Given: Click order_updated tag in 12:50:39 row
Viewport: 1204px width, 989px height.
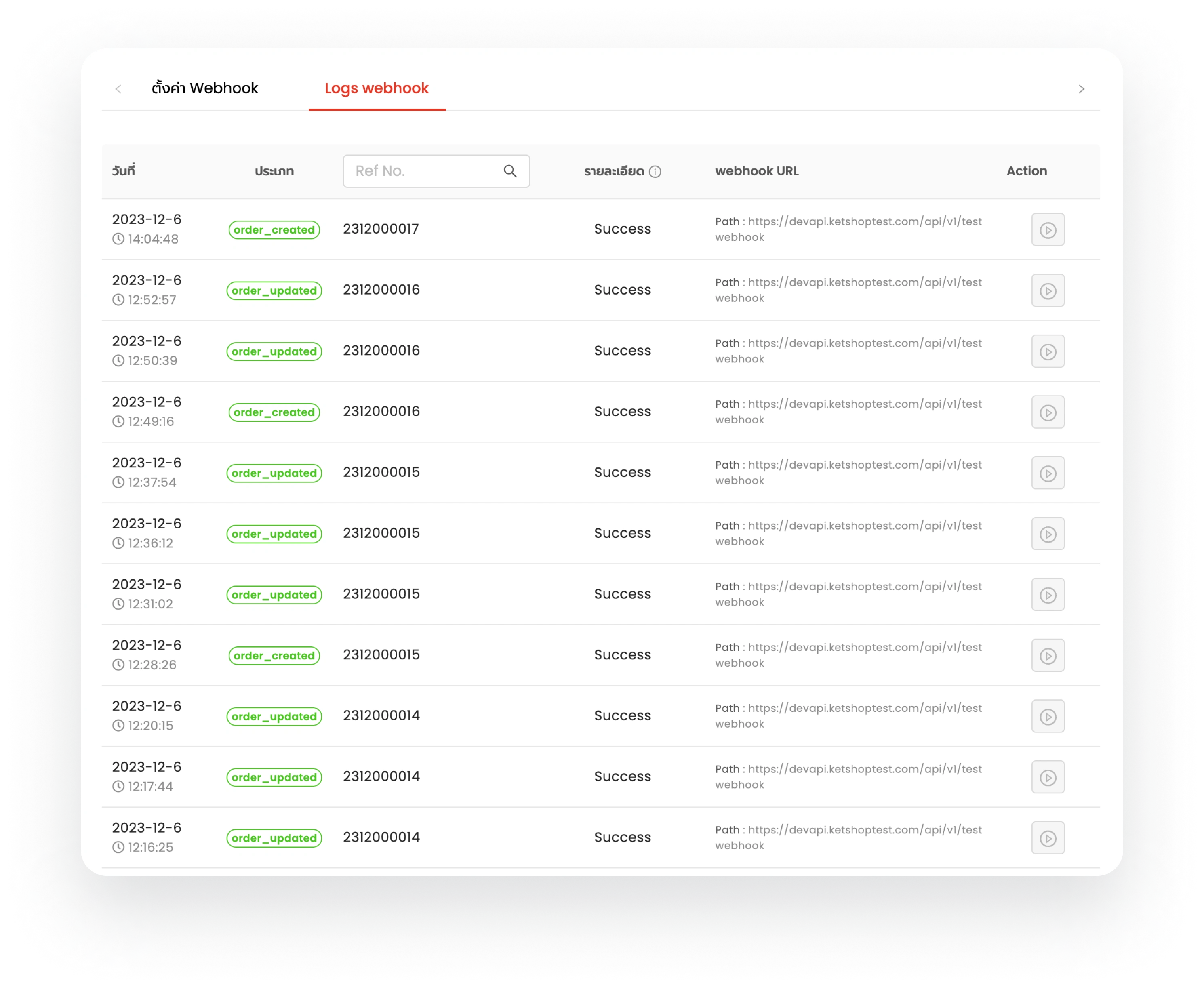Looking at the screenshot, I should (274, 351).
